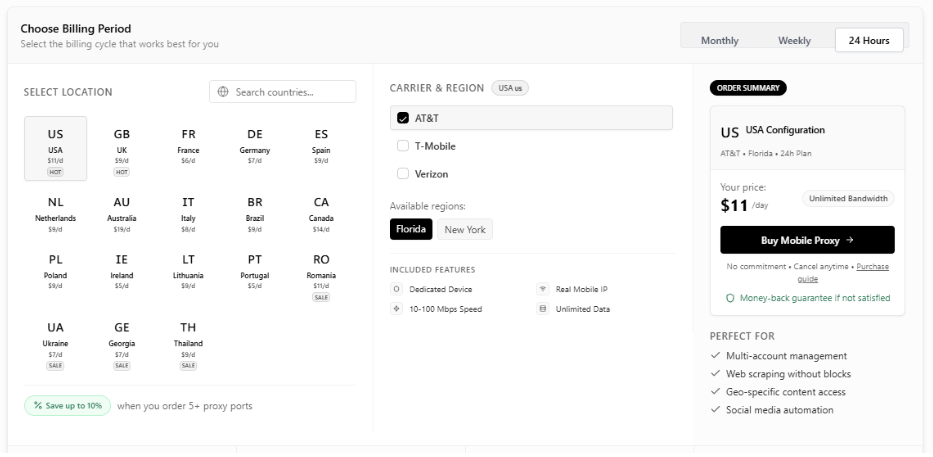Image resolution: width=933 pixels, height=457 pixels.
Task: Choose Lithuania location card
Action: (x=188, y=274)
